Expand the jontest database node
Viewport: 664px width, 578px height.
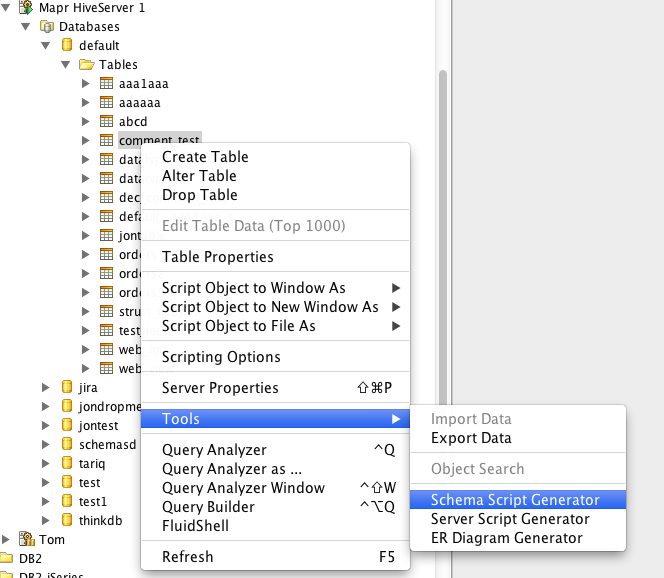coord(46,425)
